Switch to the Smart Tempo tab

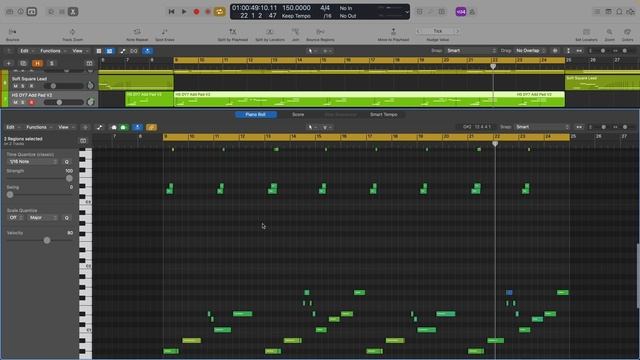pyautogui.click(x=384, y=115)
